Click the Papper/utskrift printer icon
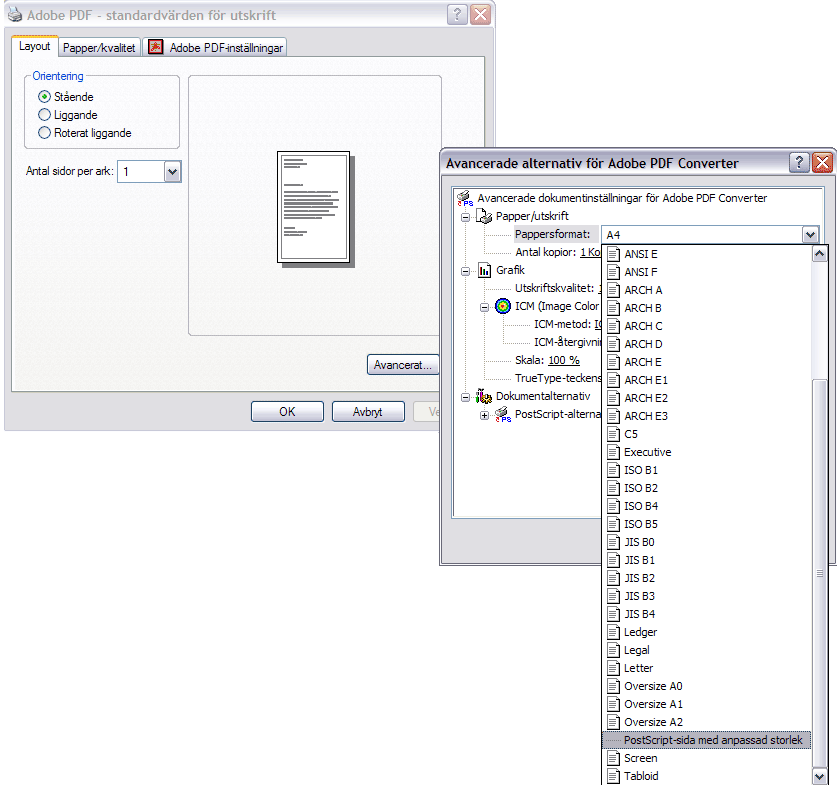 [x=484, y=216]
